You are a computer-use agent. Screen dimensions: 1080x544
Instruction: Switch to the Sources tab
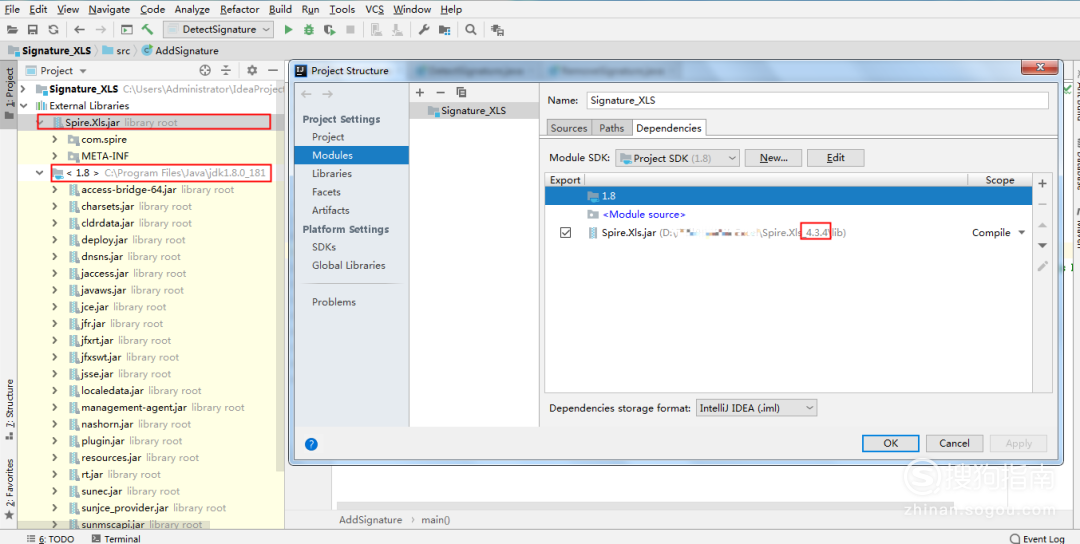coord(569,128)
